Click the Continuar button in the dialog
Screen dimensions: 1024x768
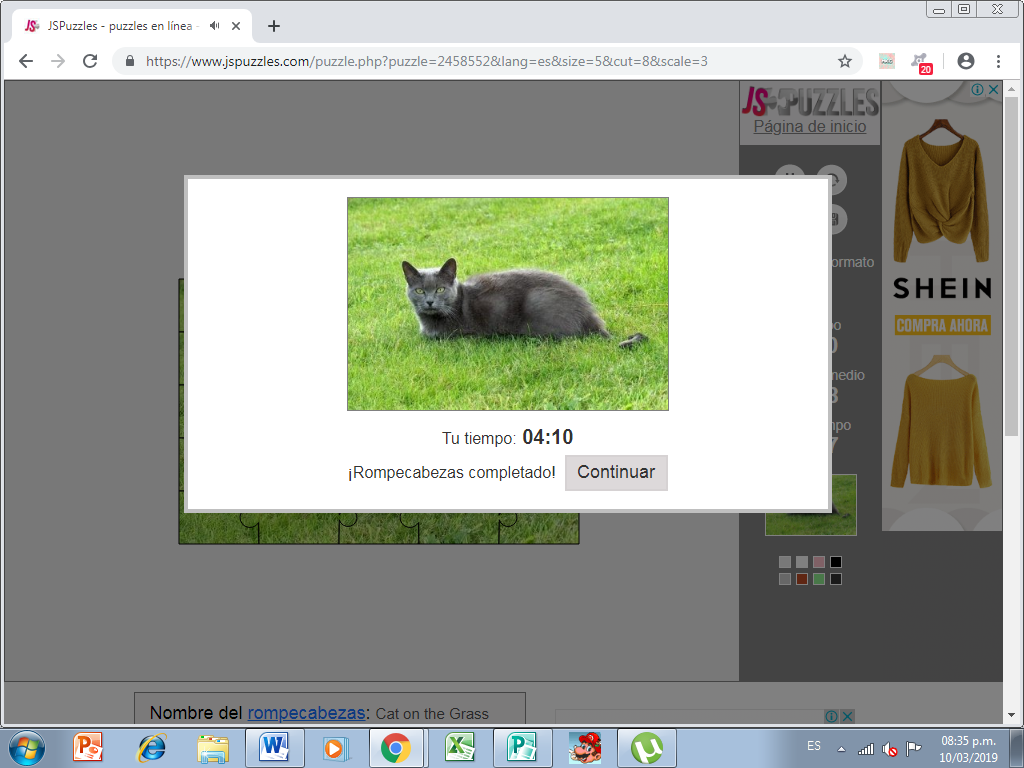click(616, 472)
